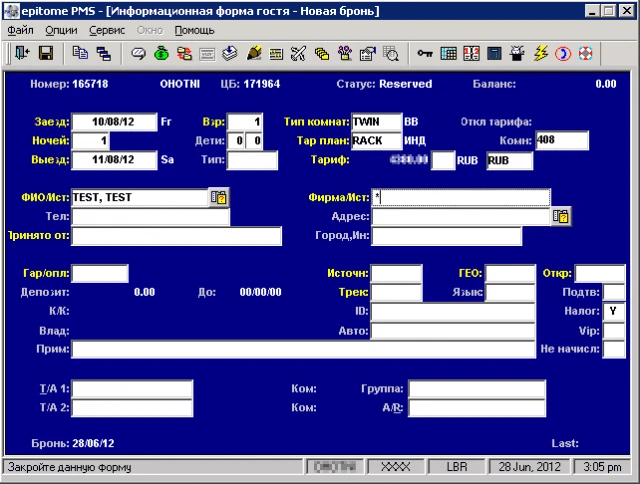Click the Заезд arrival date field
Image resolution: width=640 pixels, height=484 pixels.
click(x=114, y=122)
